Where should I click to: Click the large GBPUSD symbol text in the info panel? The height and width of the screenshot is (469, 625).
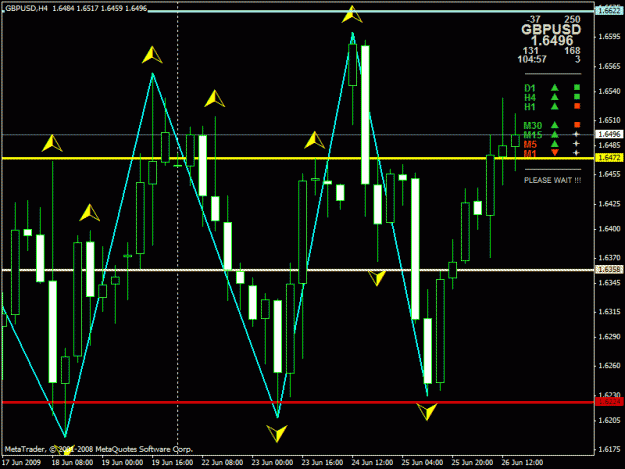click(x=551, y=29)
